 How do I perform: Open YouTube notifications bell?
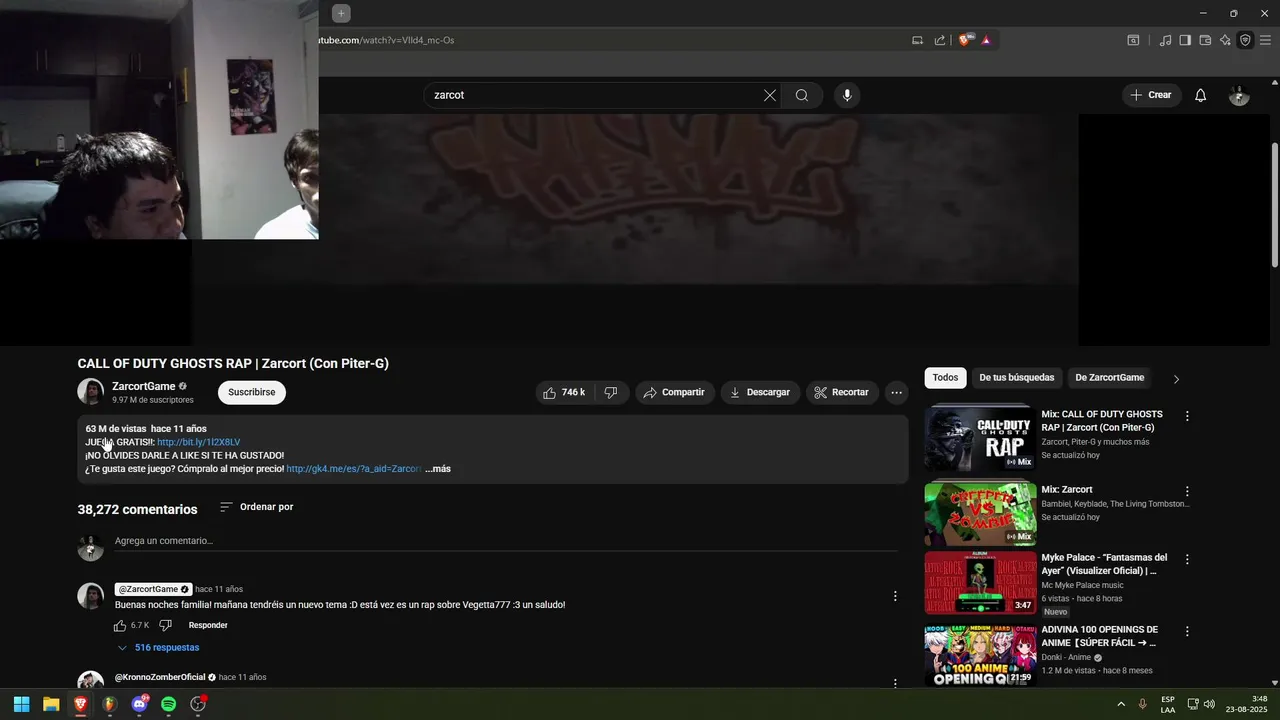point(1200,95)
